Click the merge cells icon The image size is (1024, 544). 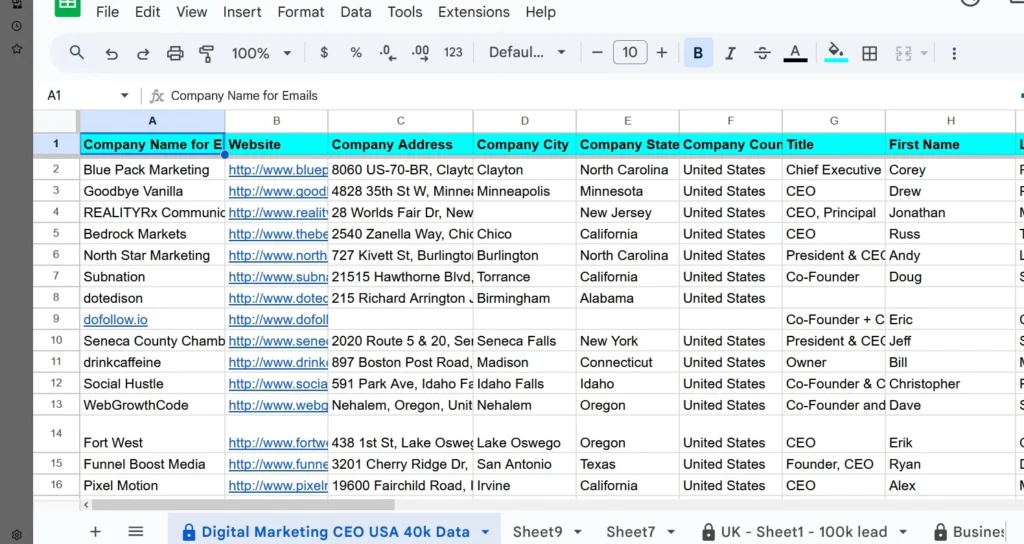pyautogui.click(x=903, y=54)
